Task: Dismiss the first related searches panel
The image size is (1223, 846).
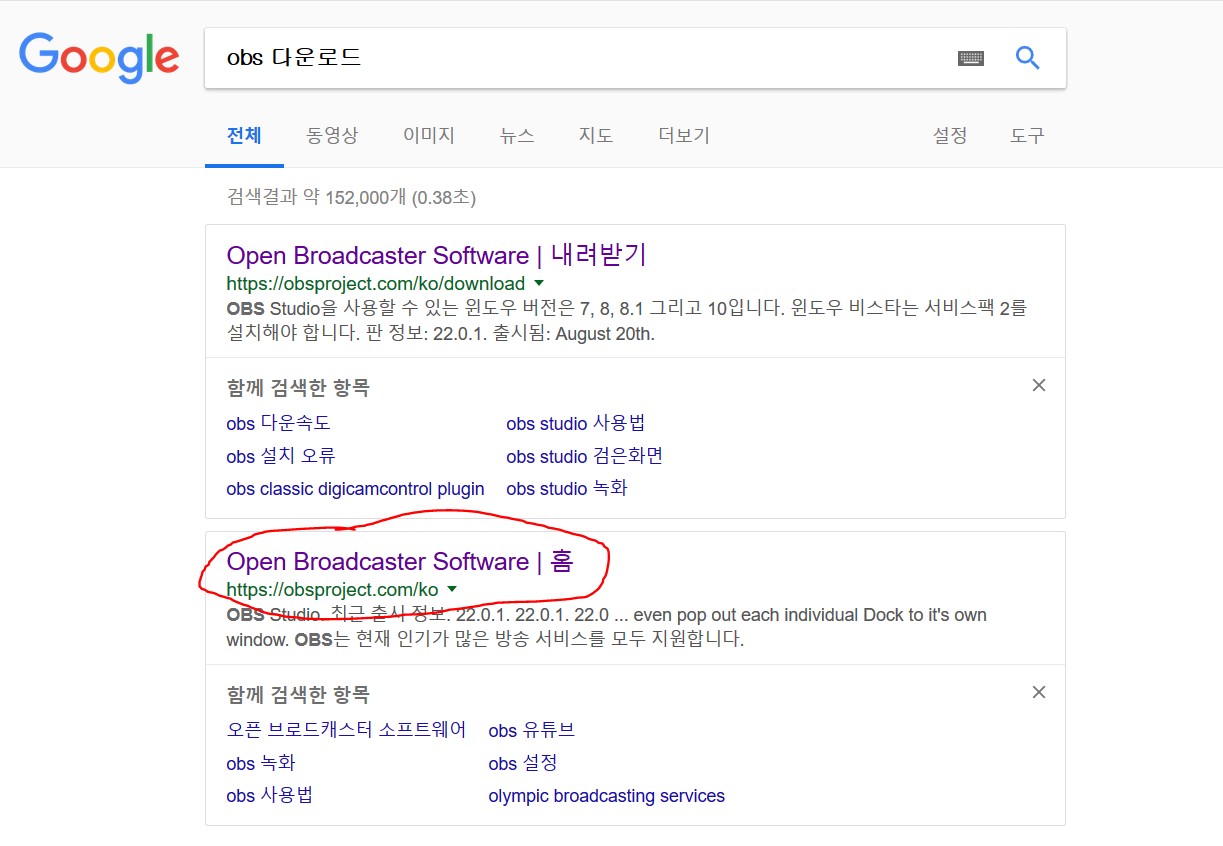Action: coord(1038,385)
